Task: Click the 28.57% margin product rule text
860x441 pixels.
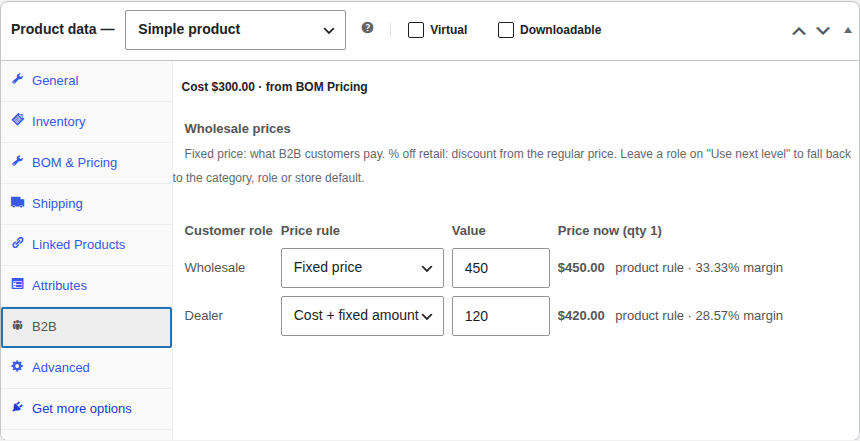Action: click(699, 316)
